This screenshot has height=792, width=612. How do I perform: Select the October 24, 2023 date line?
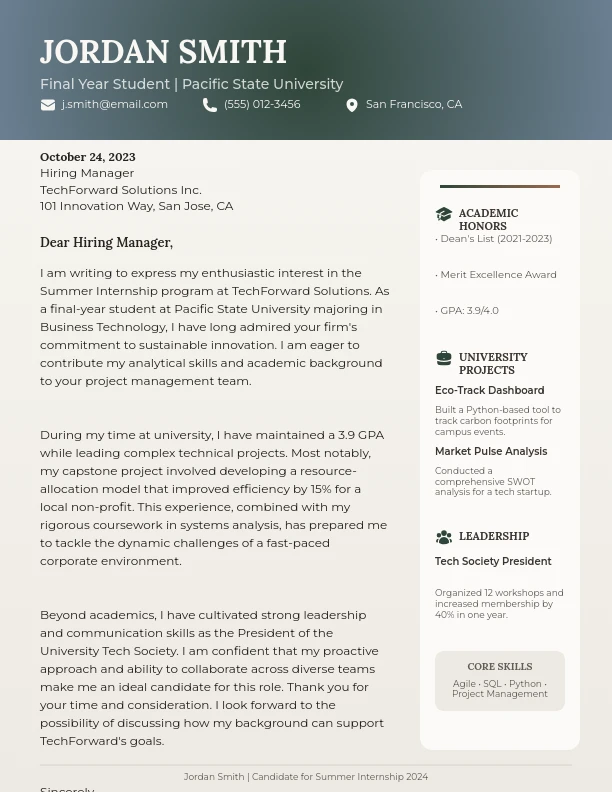click(x=88, y=157)
